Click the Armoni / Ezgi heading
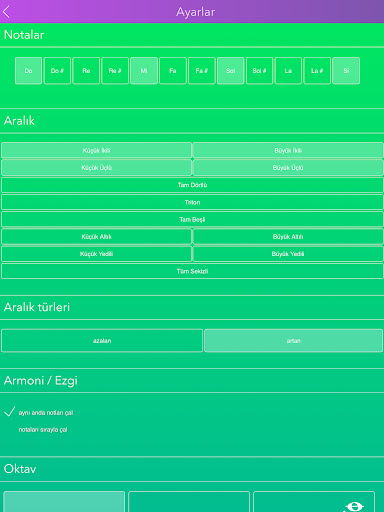384x512 pixels. [x=41, y=380]
